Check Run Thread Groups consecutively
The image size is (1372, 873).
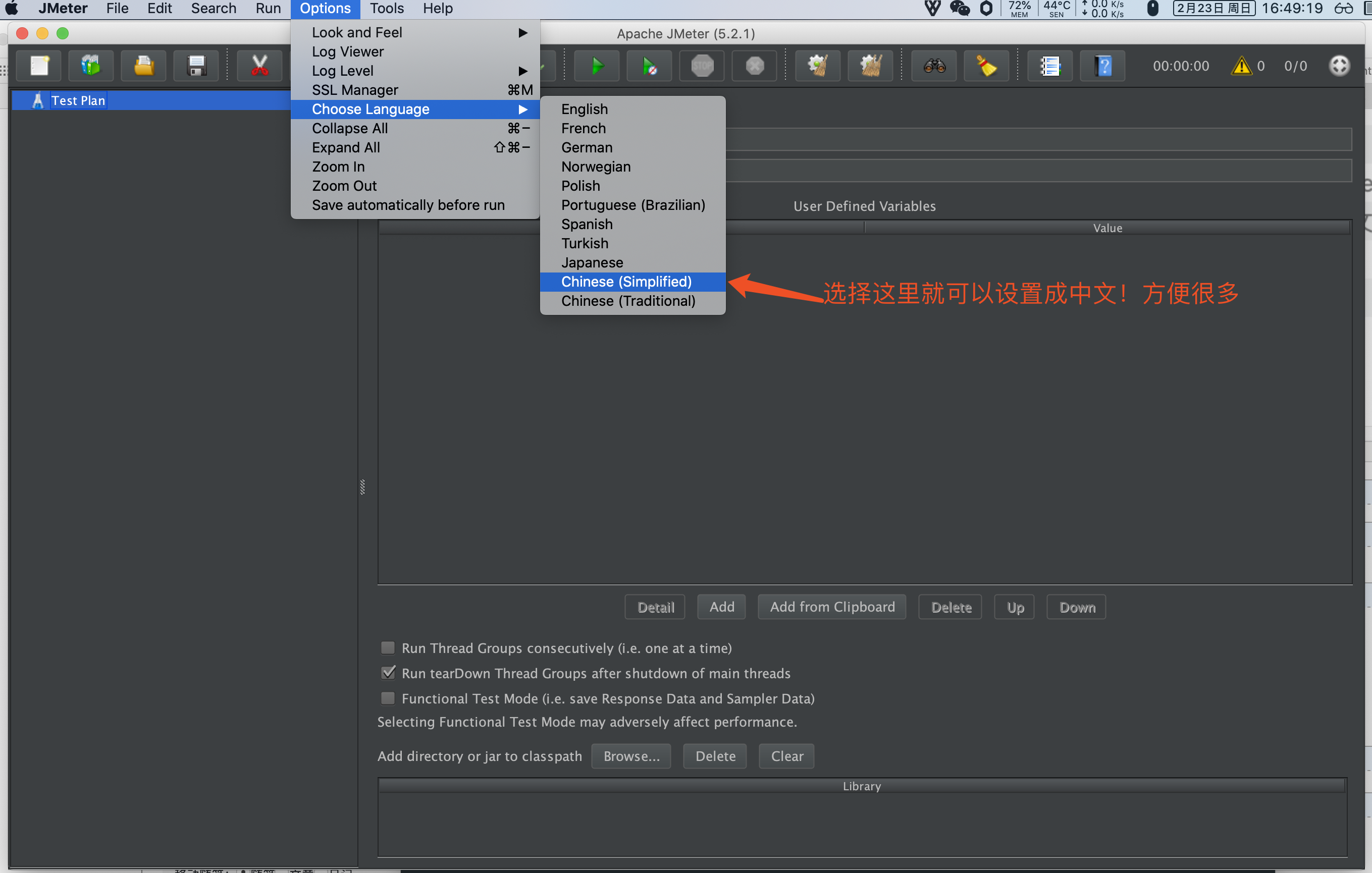[x=388, y=648]
